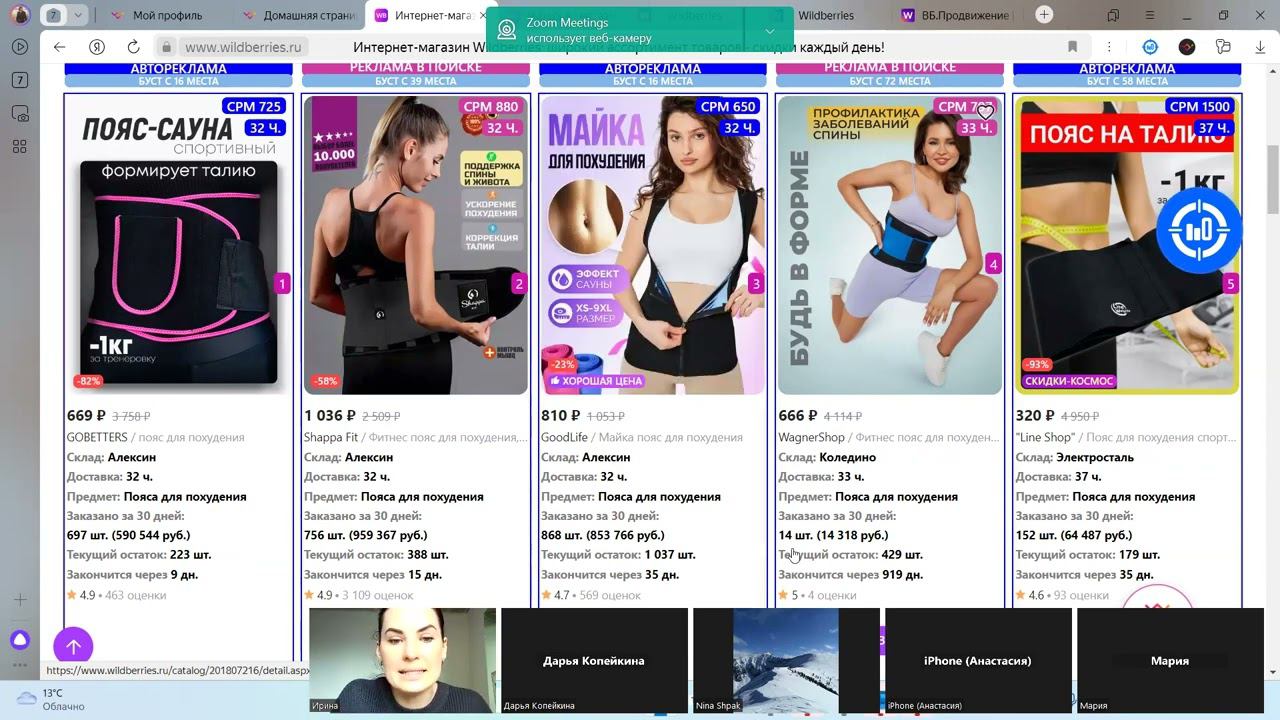Open the WagnerShop brand link
This screenshot has width=1280, height=720.
click(x=811, y=437)
